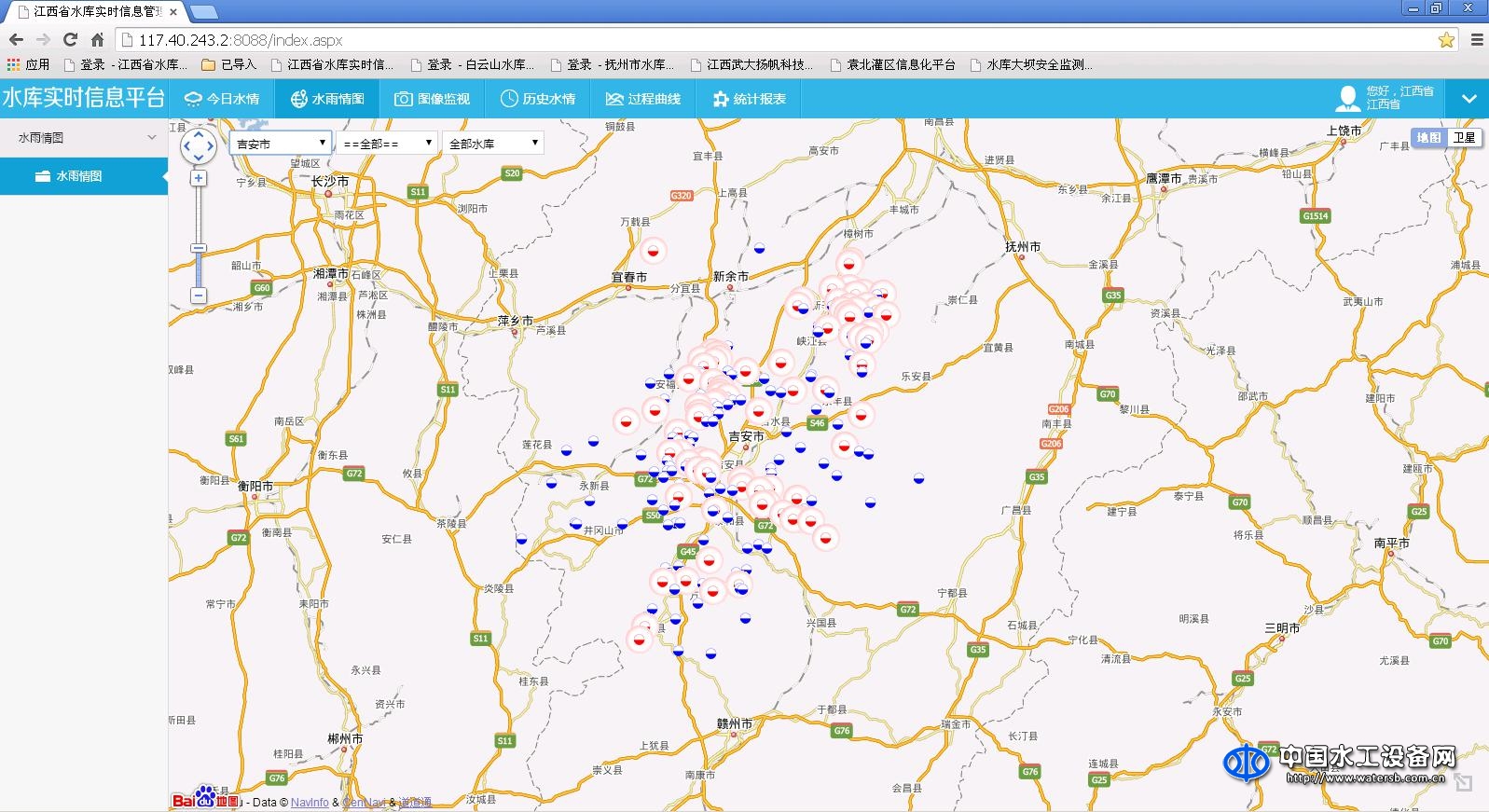Viewport: 1489px width, 812px height.
Task: Open the Chrome menu hamburger icon
Action: tap(1476, 39)
